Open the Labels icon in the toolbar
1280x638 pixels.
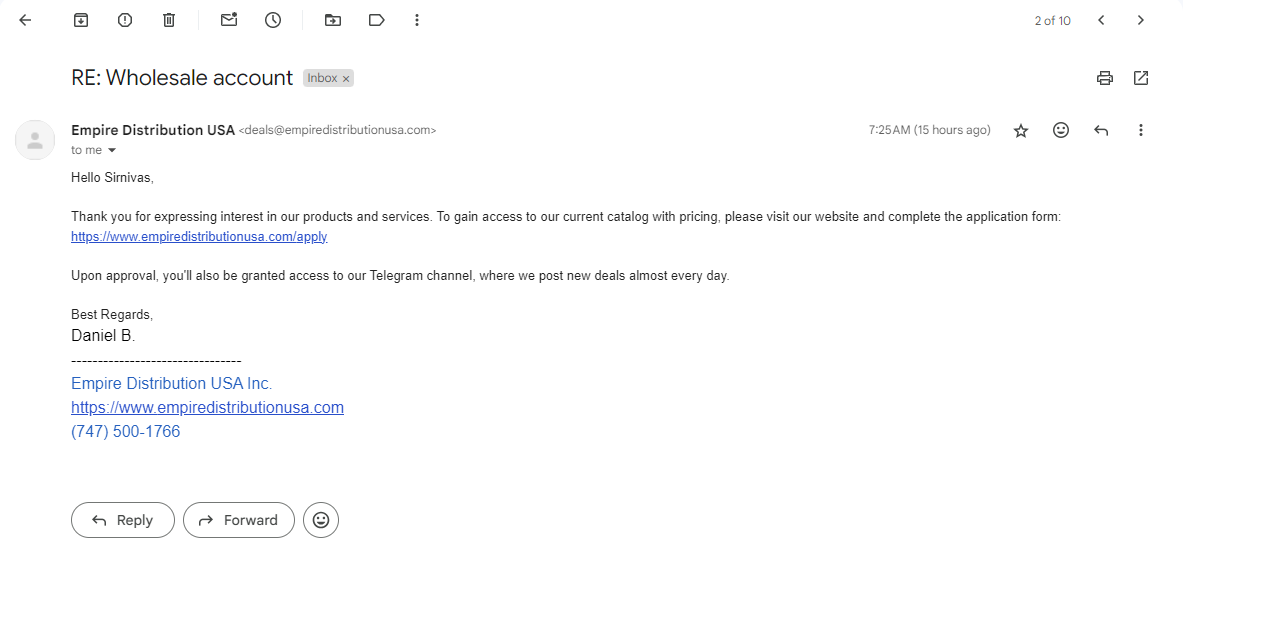click(x=377, y=20)
